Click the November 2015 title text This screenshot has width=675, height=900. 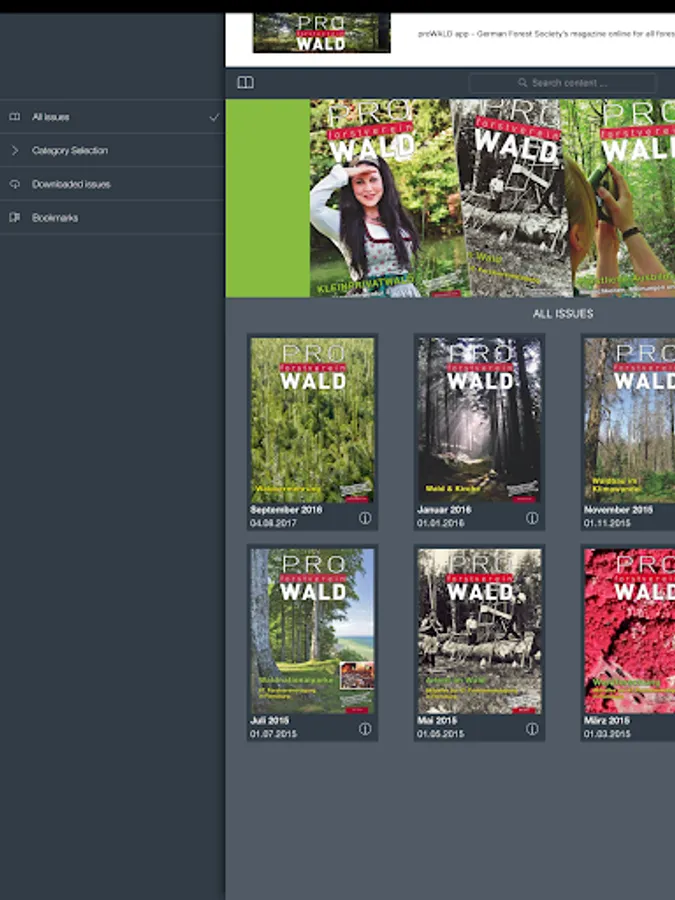618,510
